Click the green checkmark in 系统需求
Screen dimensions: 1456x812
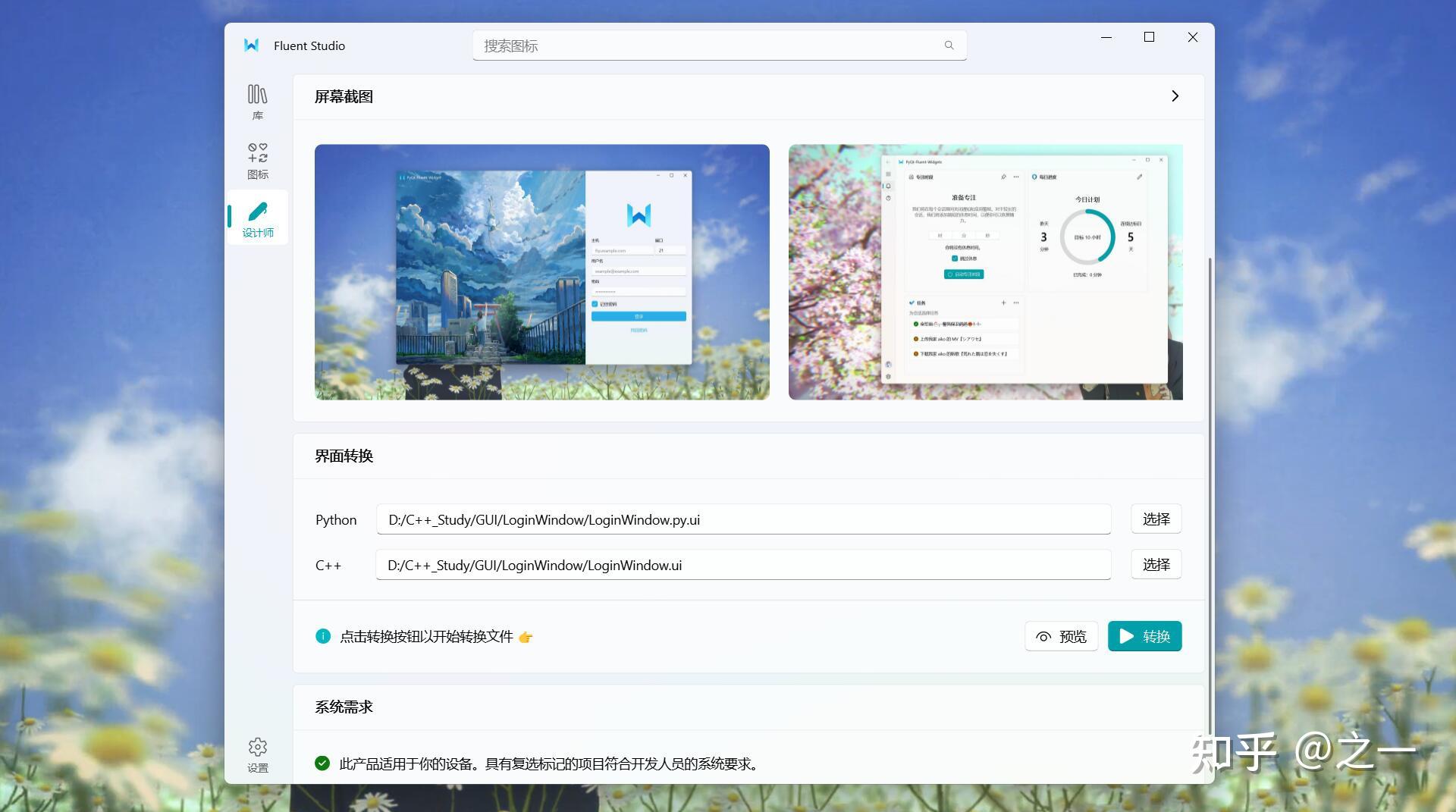[324, 763]
